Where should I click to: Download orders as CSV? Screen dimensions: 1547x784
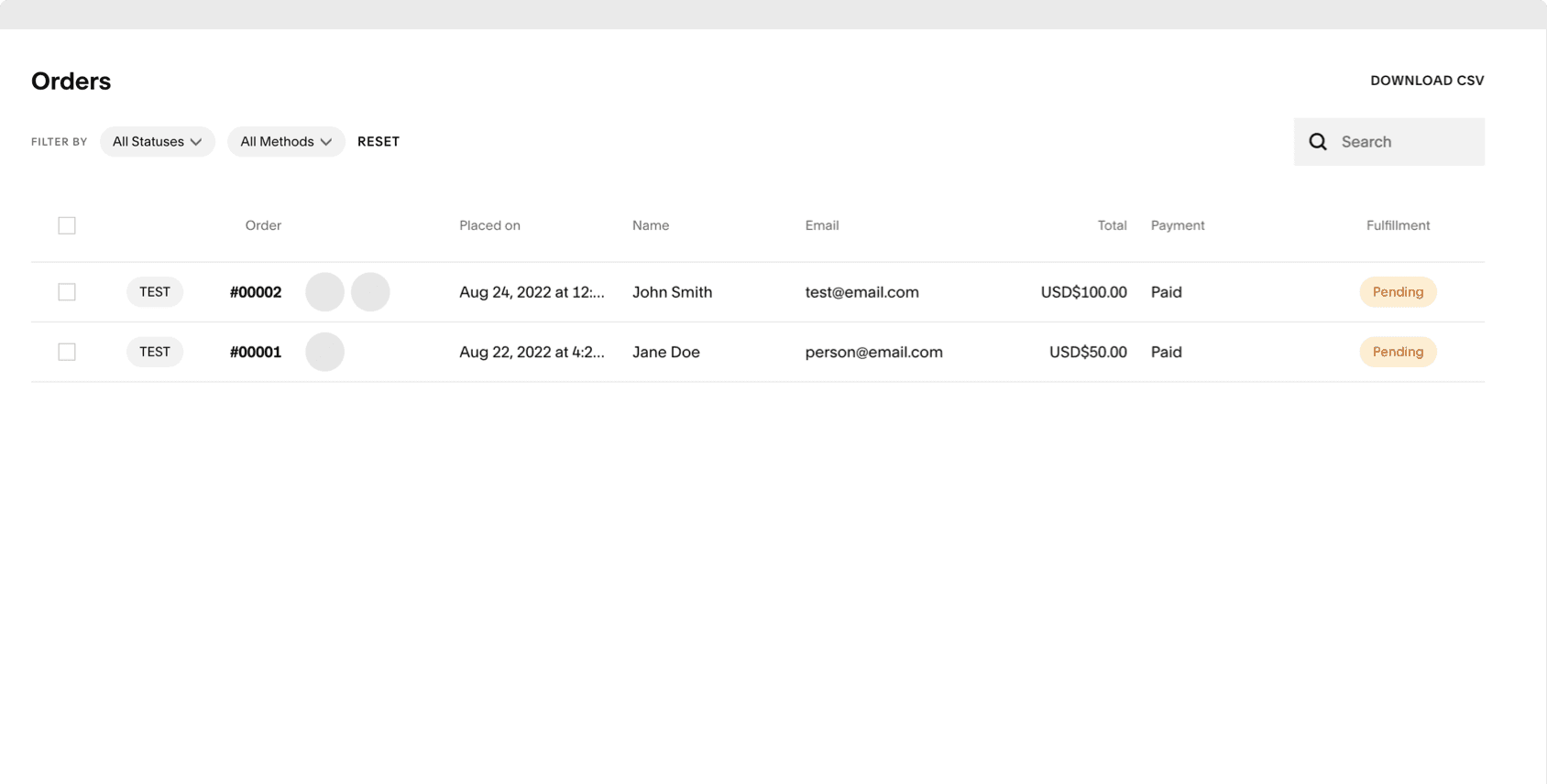(1427, 81)
